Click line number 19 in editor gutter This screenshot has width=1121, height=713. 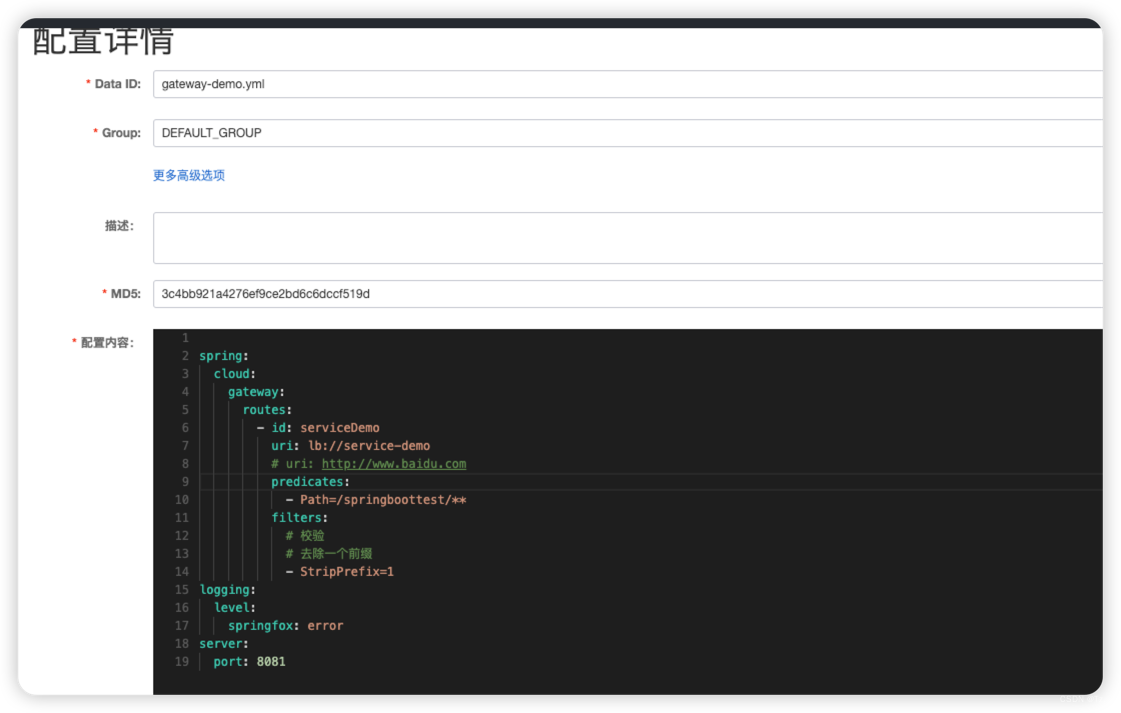(x=182, y=662)
